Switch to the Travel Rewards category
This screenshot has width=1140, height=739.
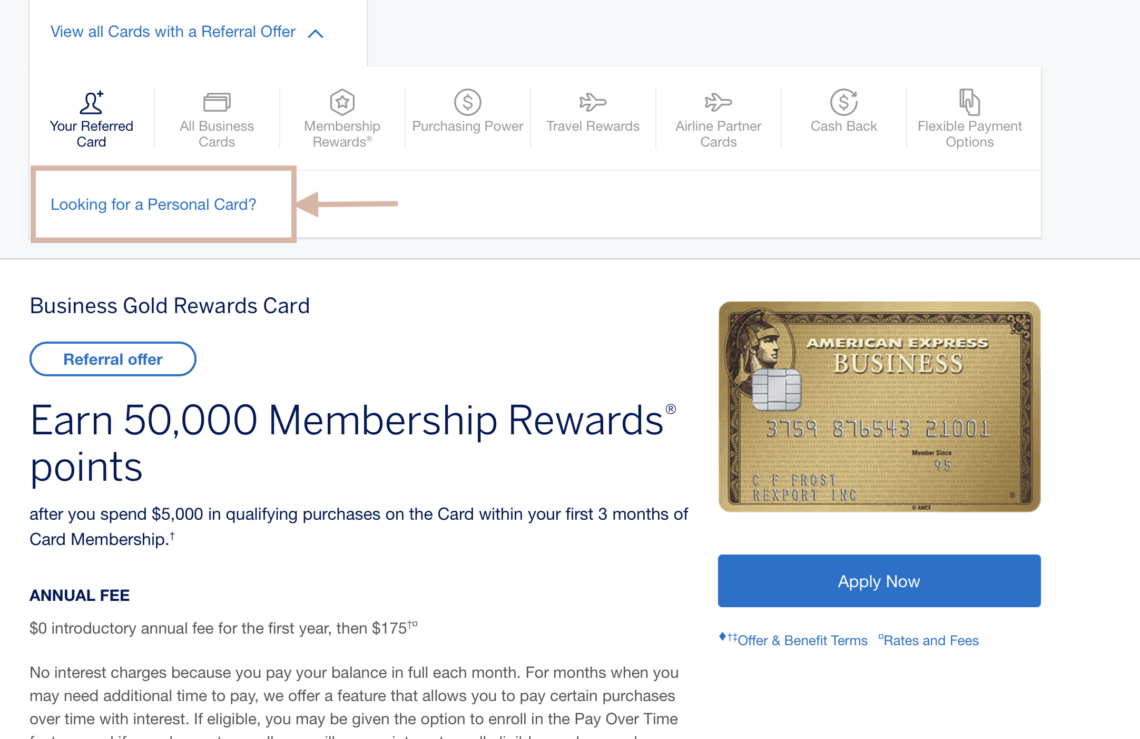592,117
